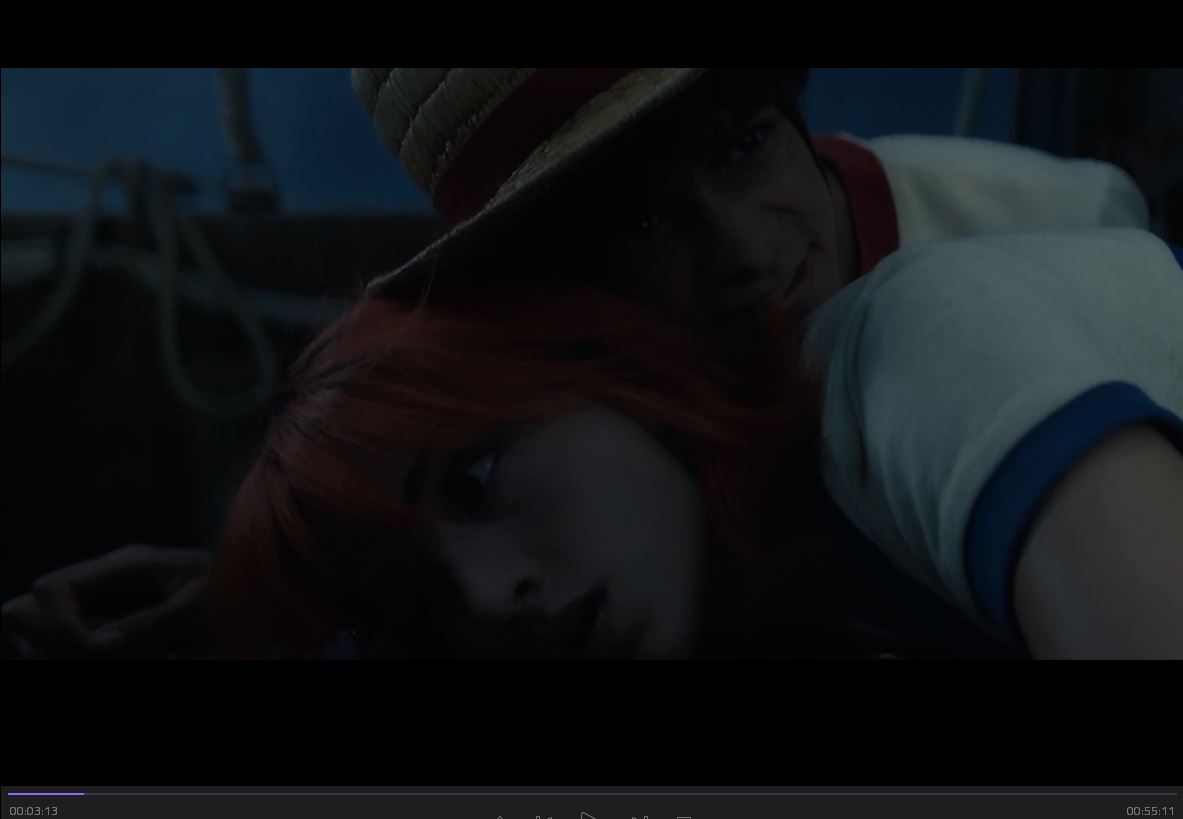
Task: Click the up-arrow icon left of previous
Action: (500, 816)
